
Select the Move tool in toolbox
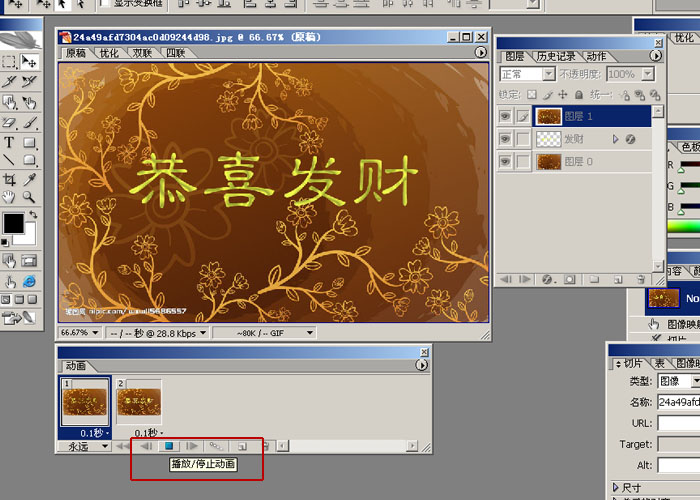pyautogui.click(x=29, y=62)
